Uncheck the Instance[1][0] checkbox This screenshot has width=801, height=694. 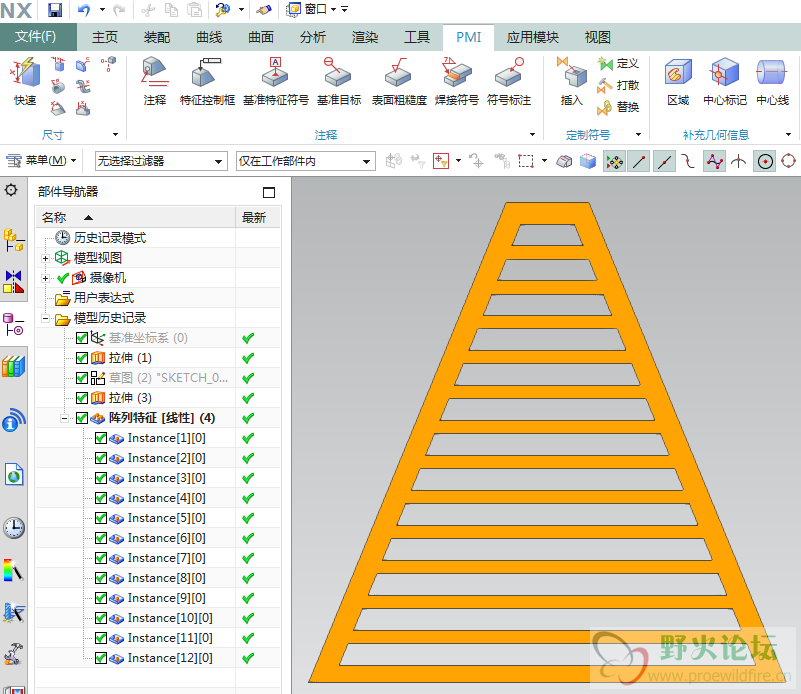click(x=101, y=438)
